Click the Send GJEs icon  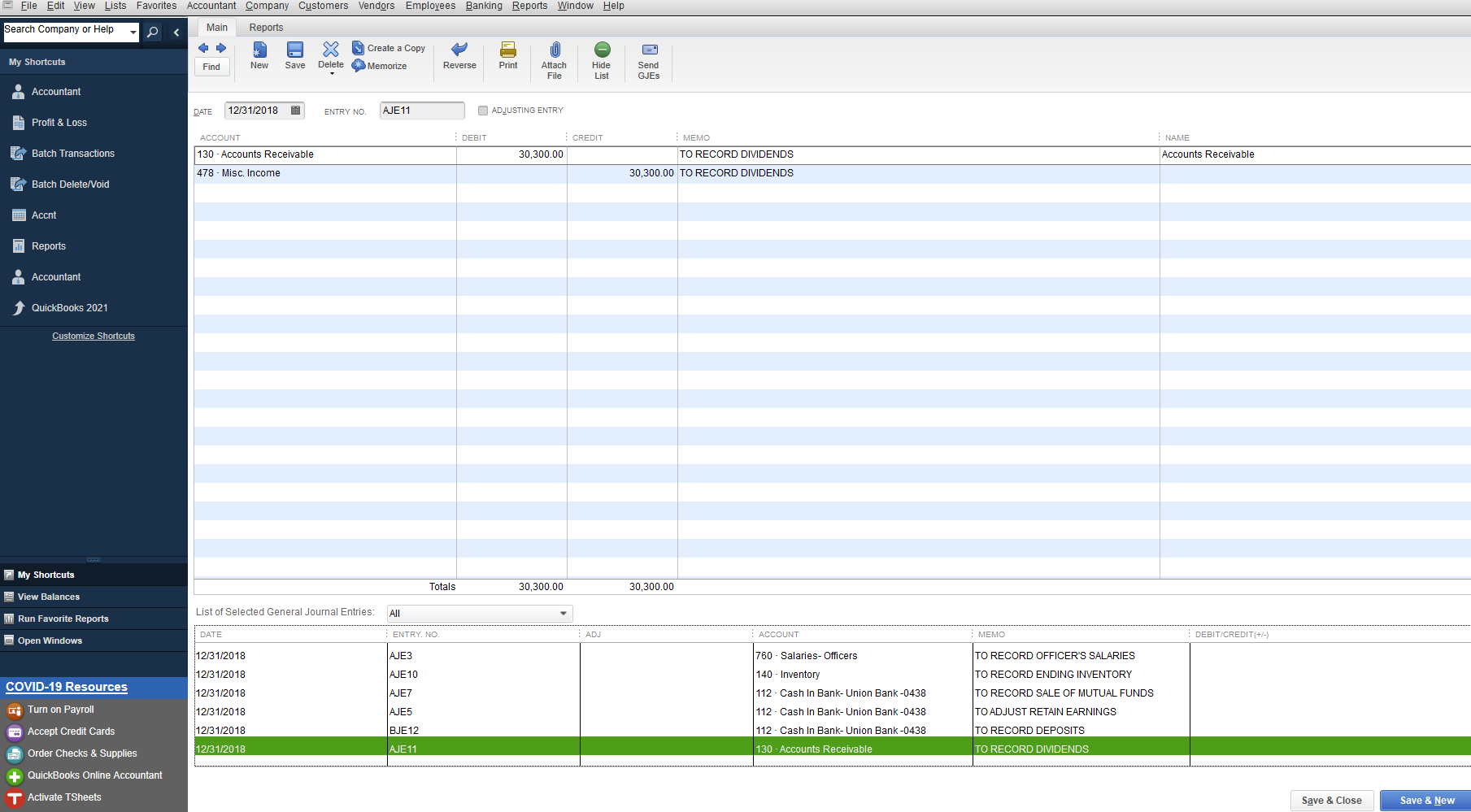pos(649,50)
